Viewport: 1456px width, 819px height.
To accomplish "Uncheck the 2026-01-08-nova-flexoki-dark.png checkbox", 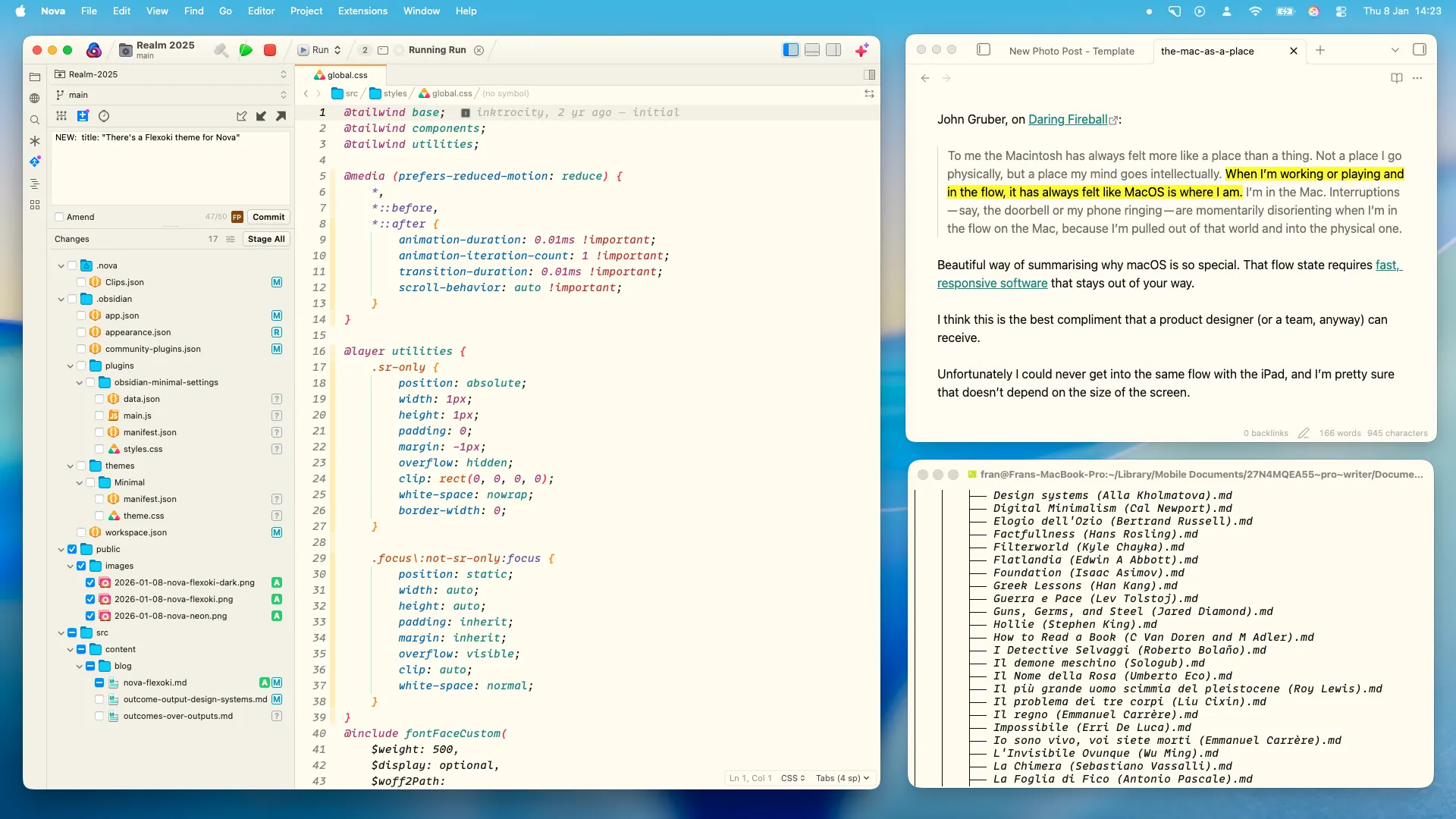I will point(90,582).
